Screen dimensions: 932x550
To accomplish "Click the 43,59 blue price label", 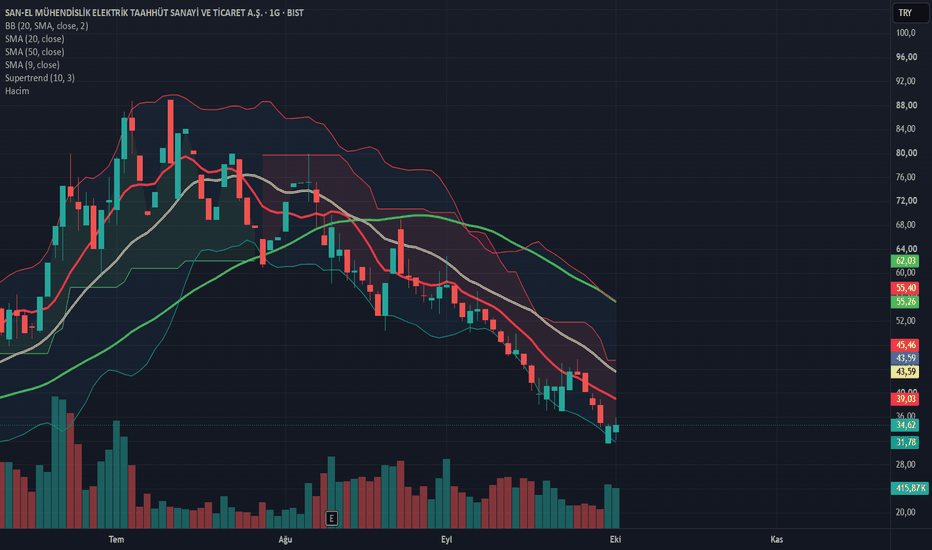I will [x=905, y=358].
